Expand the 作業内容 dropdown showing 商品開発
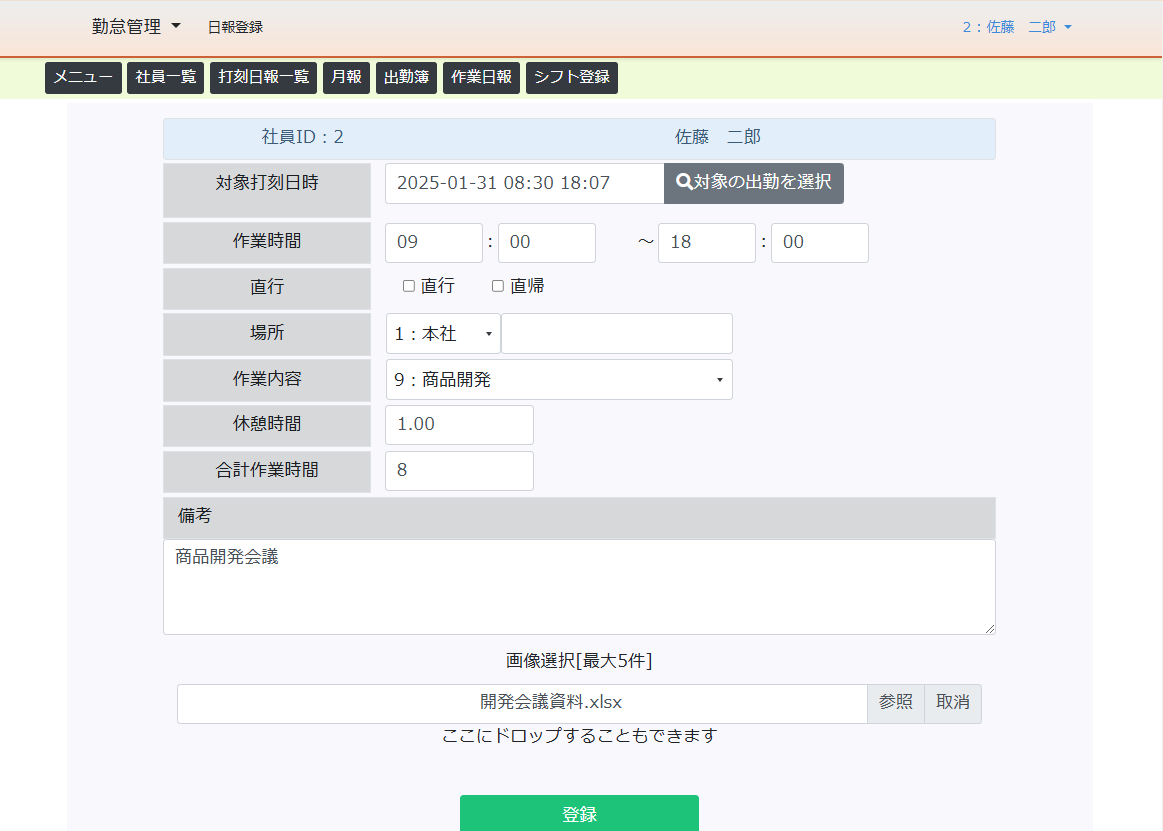The width and height of the screenshot is (1163, 831). point(558,380)
